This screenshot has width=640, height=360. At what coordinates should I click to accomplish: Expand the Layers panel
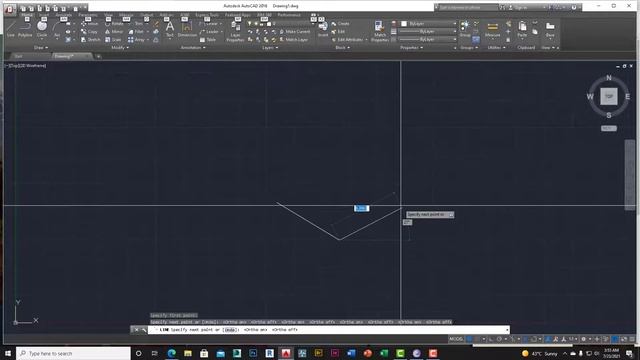click(270, 48)
